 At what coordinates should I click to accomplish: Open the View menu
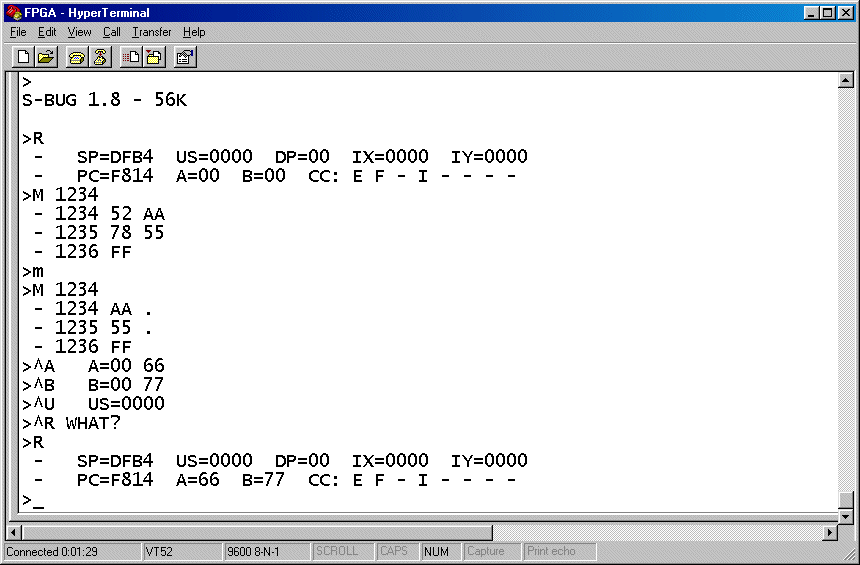pos(79,32)
